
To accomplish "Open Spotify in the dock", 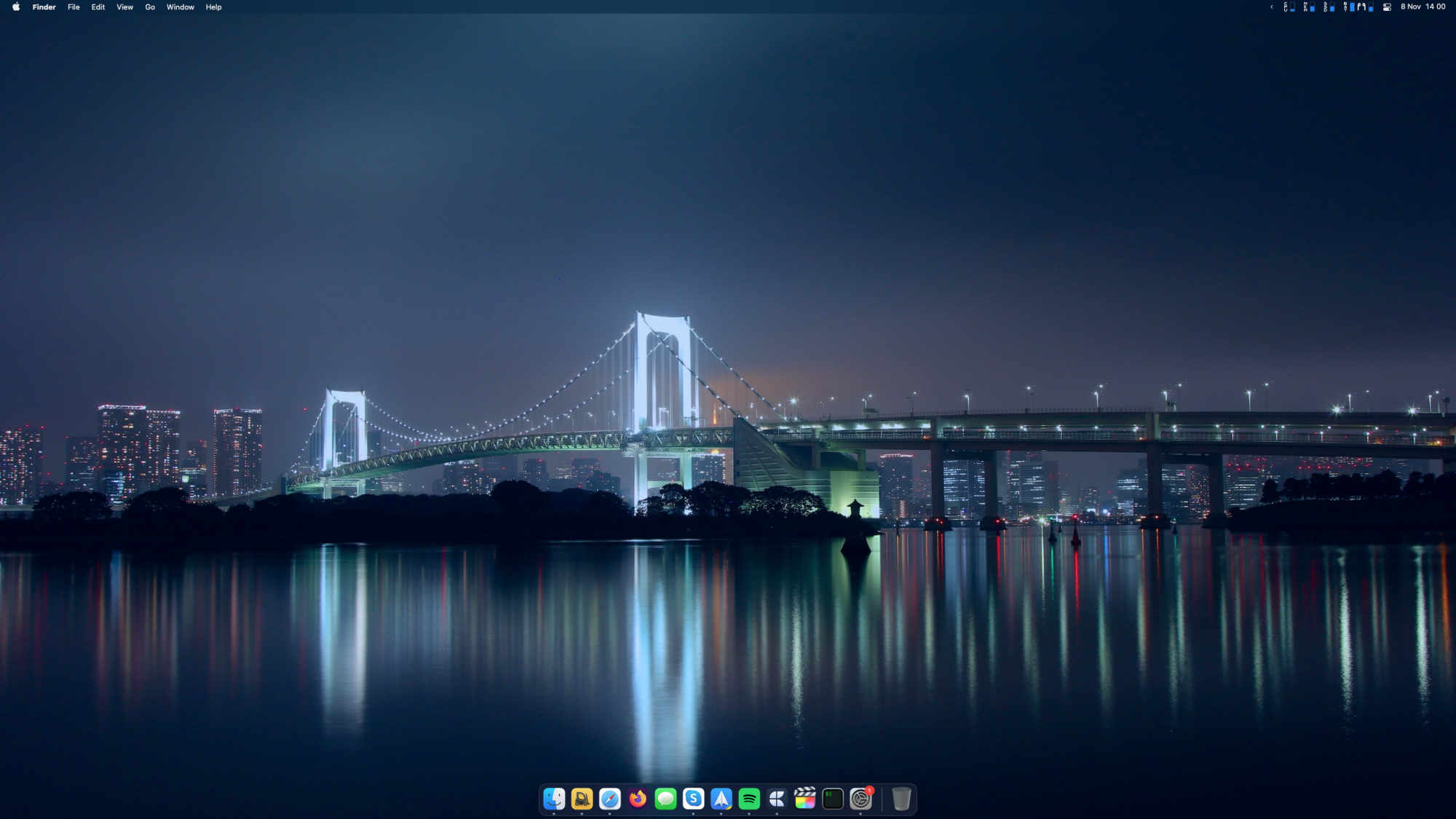I will point(749,799).
